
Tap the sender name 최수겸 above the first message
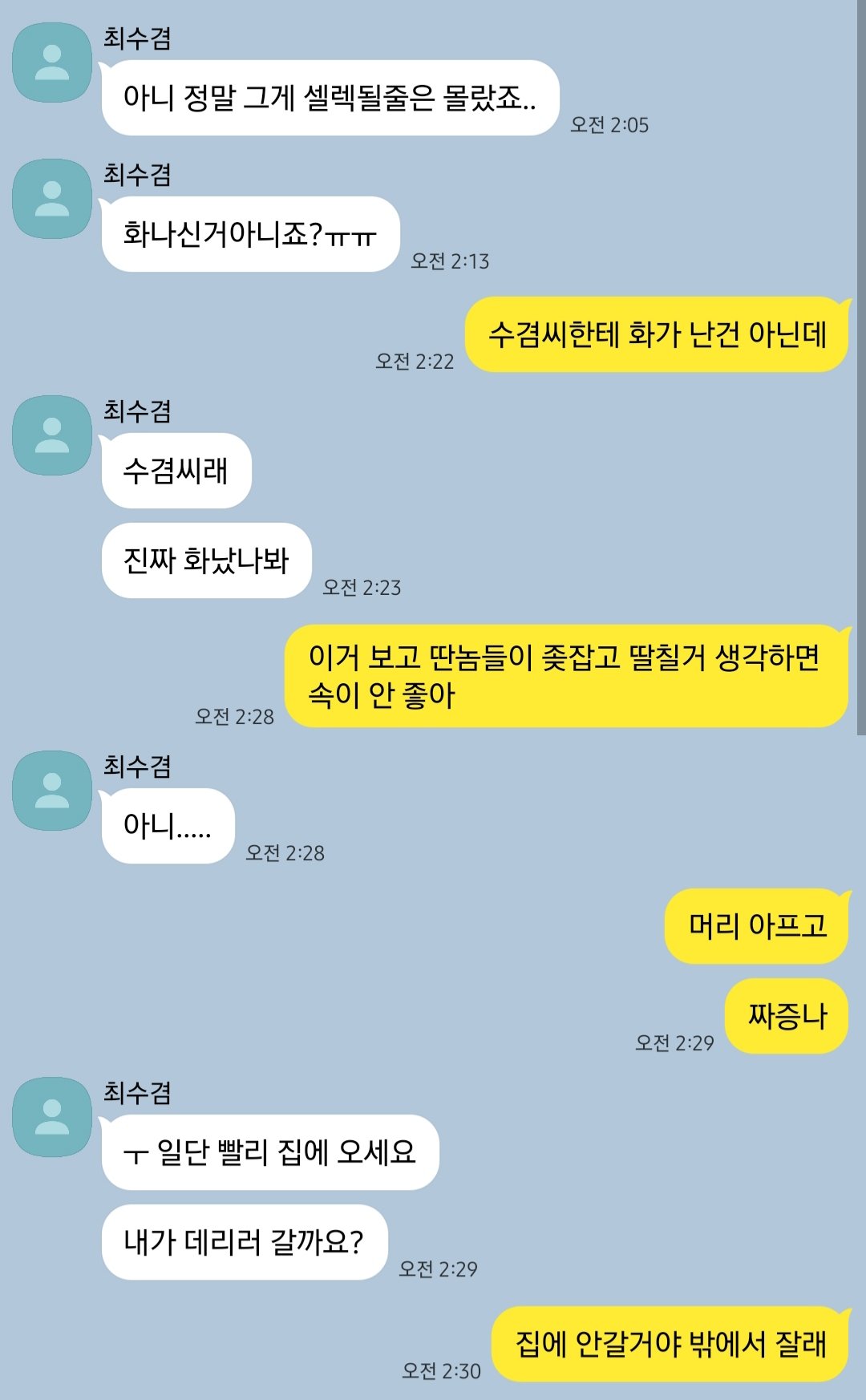pos(137,38)
